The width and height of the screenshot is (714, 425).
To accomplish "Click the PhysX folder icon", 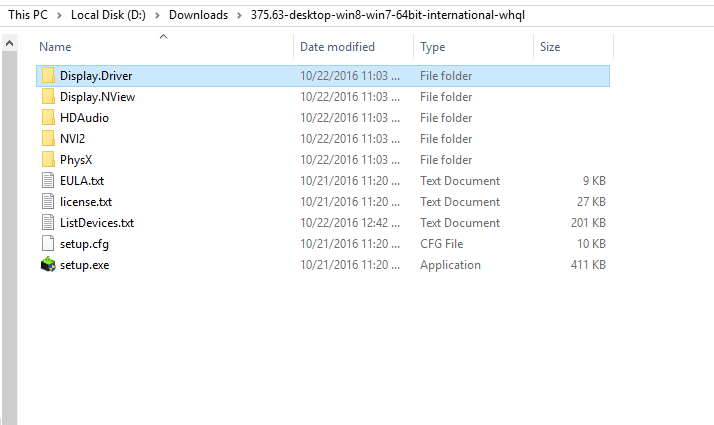I will pyautogui.click(x=48, y=159).
